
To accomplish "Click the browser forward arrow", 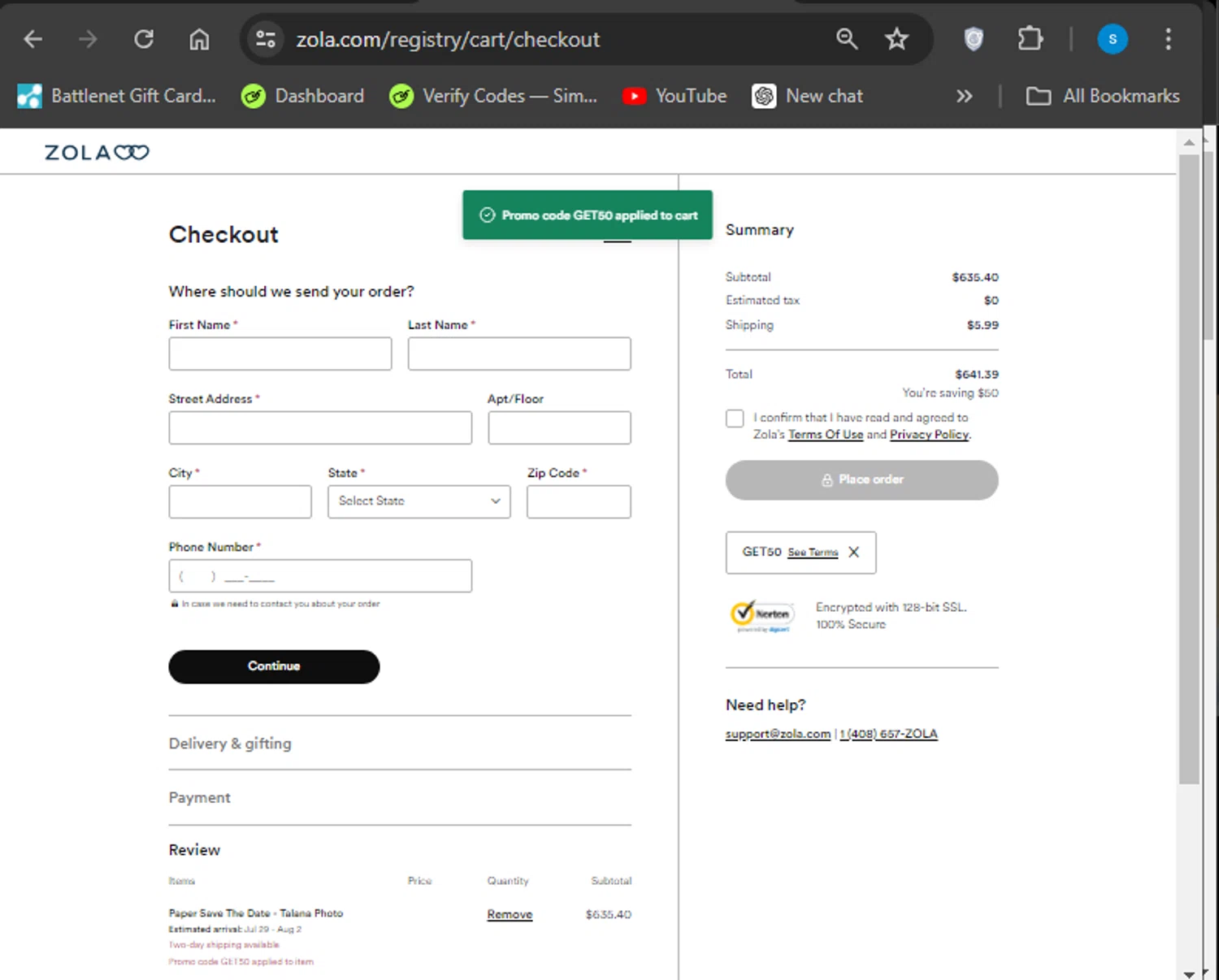I will (88, 39).
